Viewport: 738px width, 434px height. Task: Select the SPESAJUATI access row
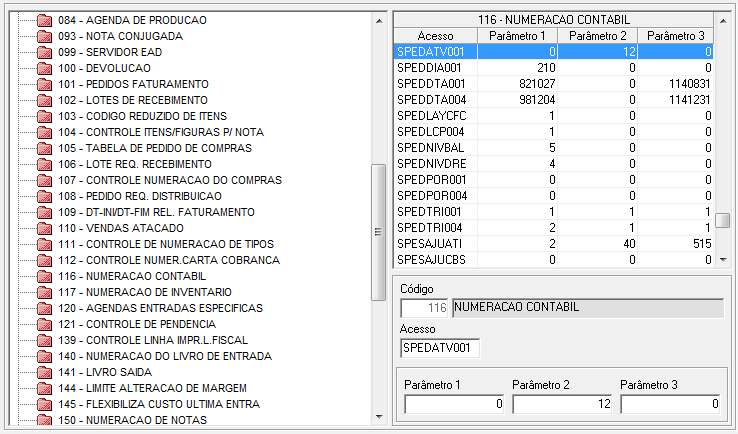(553, 244)
